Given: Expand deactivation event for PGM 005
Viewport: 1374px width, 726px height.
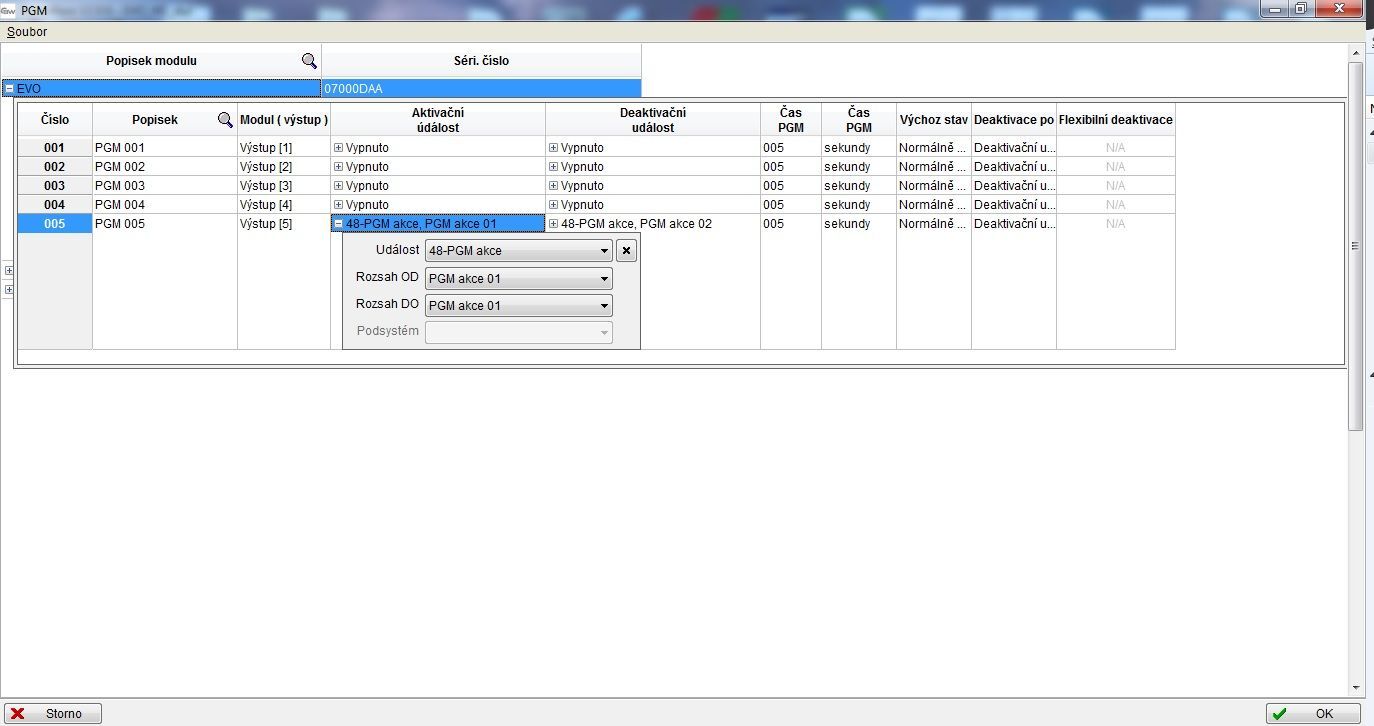Looking at the screenshot, I should (554, 224).
